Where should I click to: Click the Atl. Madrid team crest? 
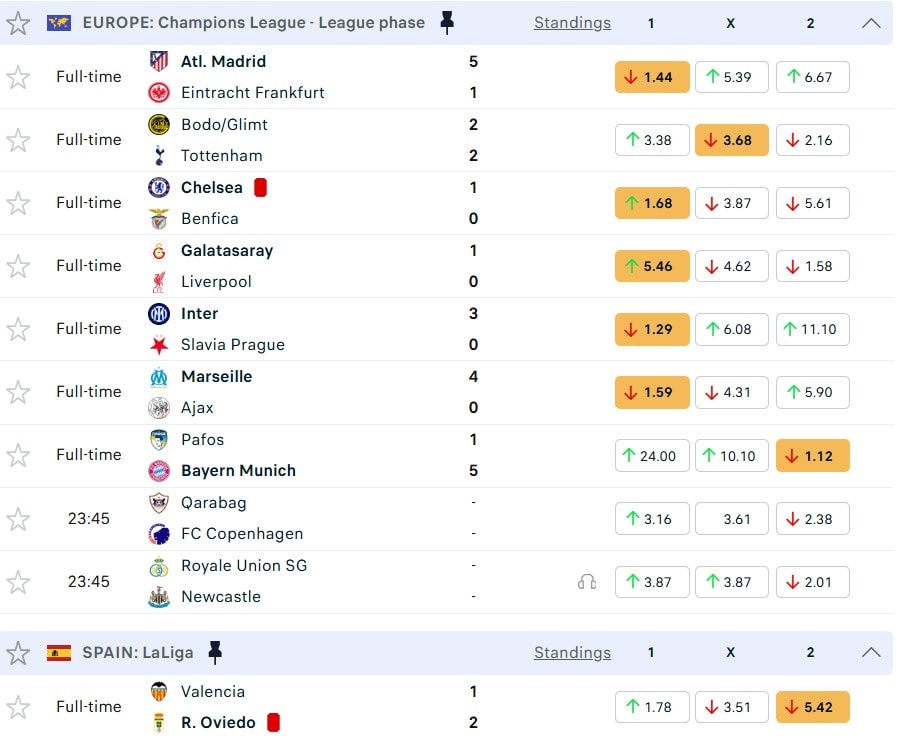(159, 61)
